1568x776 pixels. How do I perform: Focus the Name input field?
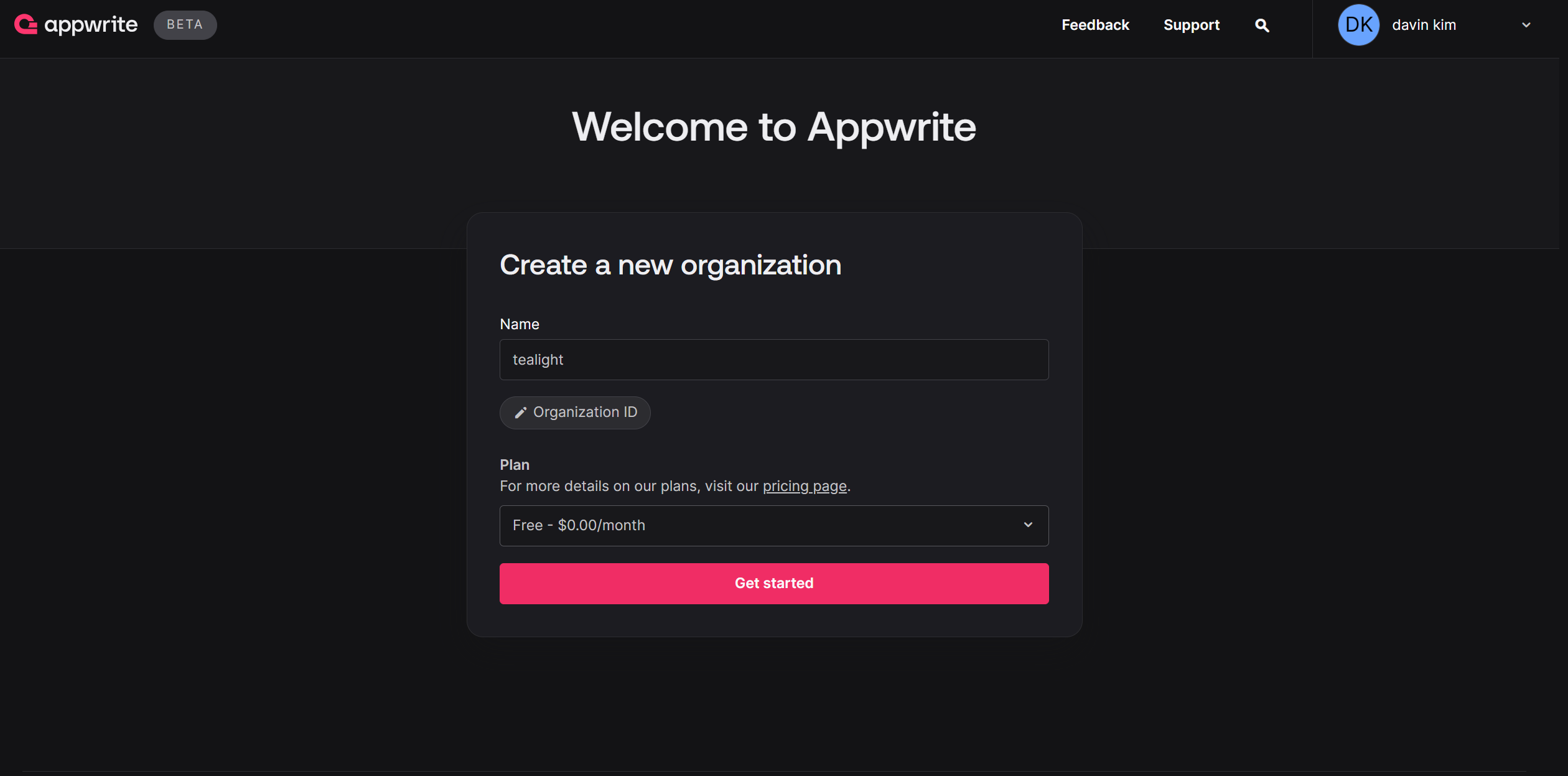click(773, 360)
